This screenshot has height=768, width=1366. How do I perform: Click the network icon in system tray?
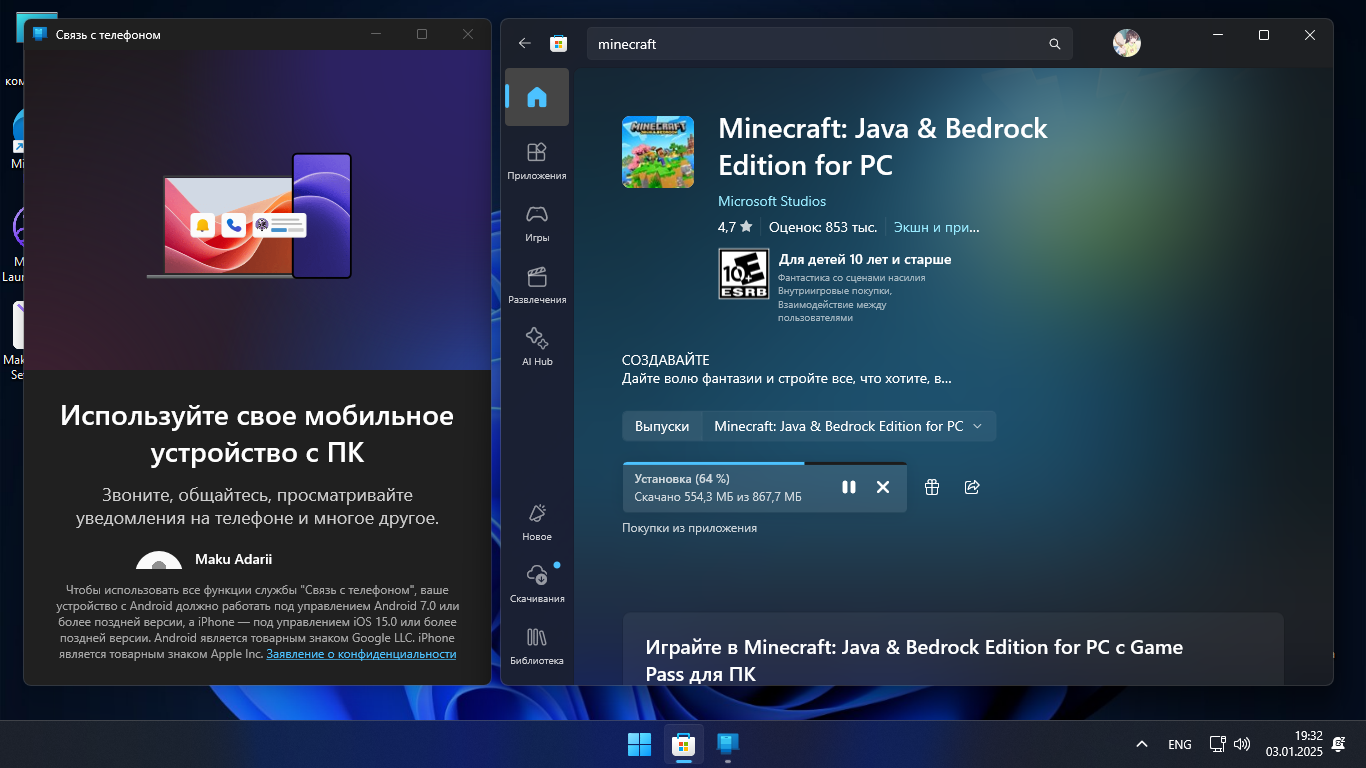[1217, 744]
